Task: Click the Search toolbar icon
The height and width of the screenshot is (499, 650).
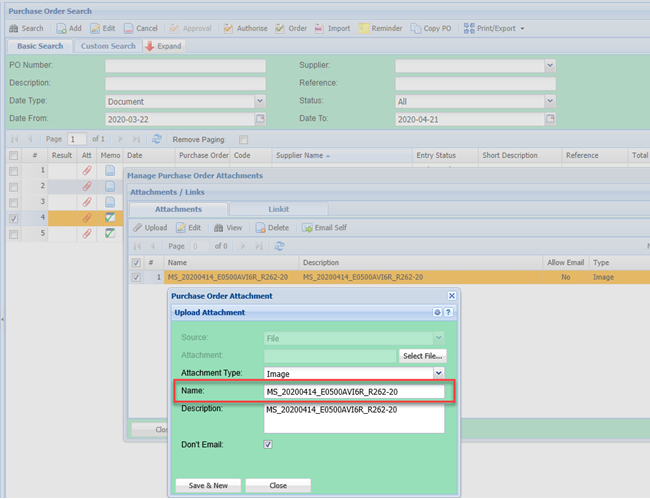Action: click(14, 28)
